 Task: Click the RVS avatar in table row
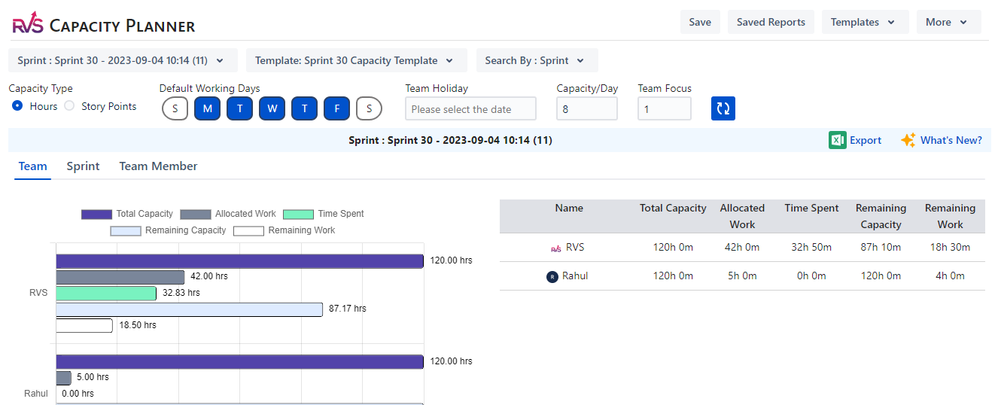(x=556, y=248)
